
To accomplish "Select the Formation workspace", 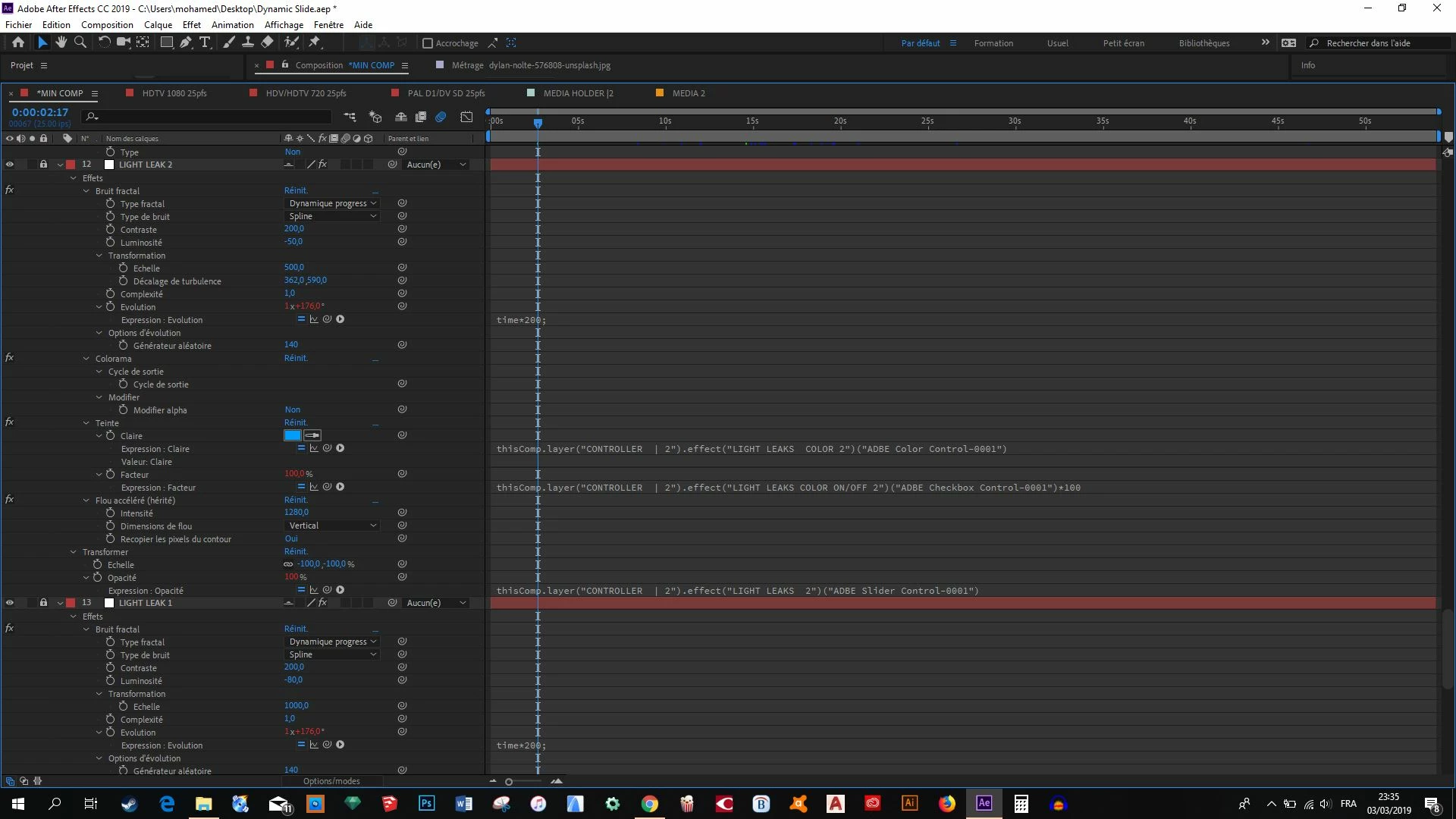I will tap(993, 43).
